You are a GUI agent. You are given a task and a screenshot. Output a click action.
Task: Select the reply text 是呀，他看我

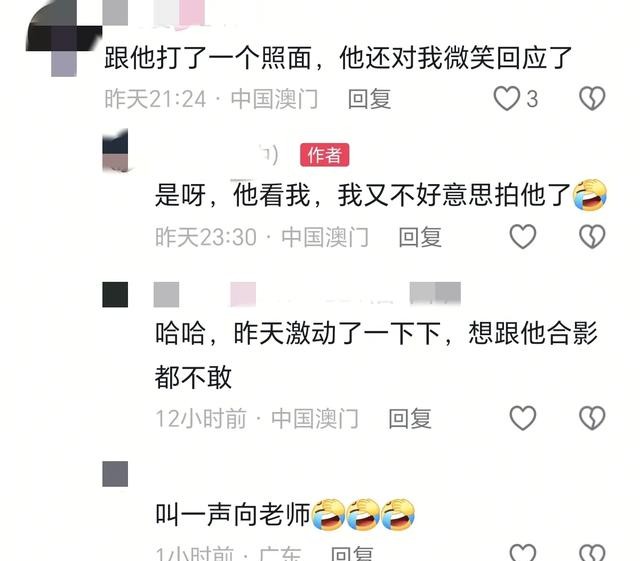click(233, 195)
